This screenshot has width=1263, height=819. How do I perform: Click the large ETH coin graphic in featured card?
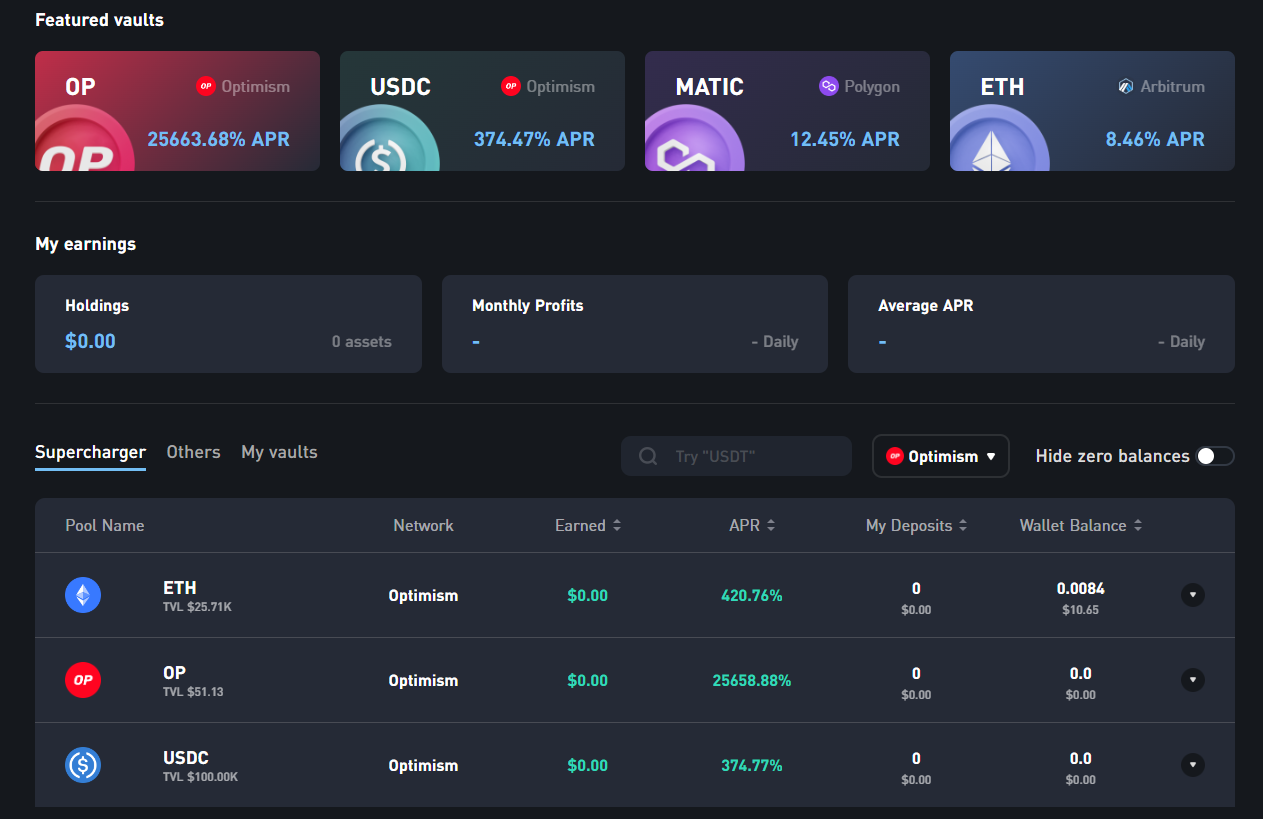tap(999, 139)
